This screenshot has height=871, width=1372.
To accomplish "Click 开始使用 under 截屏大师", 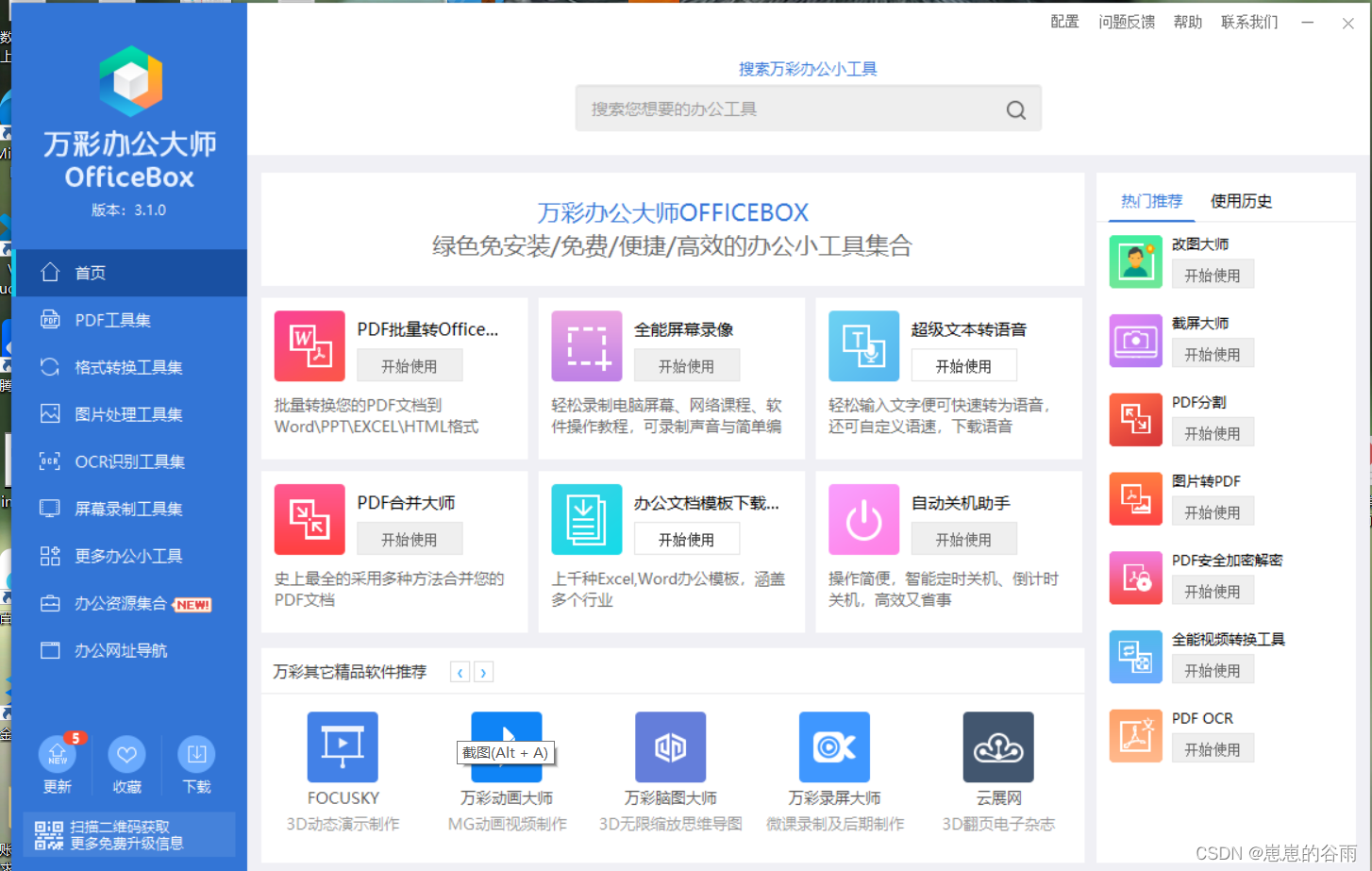I will [x=1213, y=355].
